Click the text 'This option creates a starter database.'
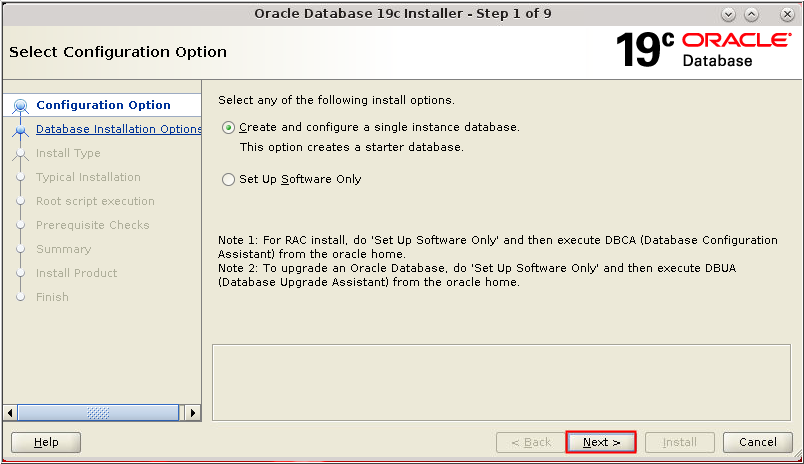 (x=352, y=147)
